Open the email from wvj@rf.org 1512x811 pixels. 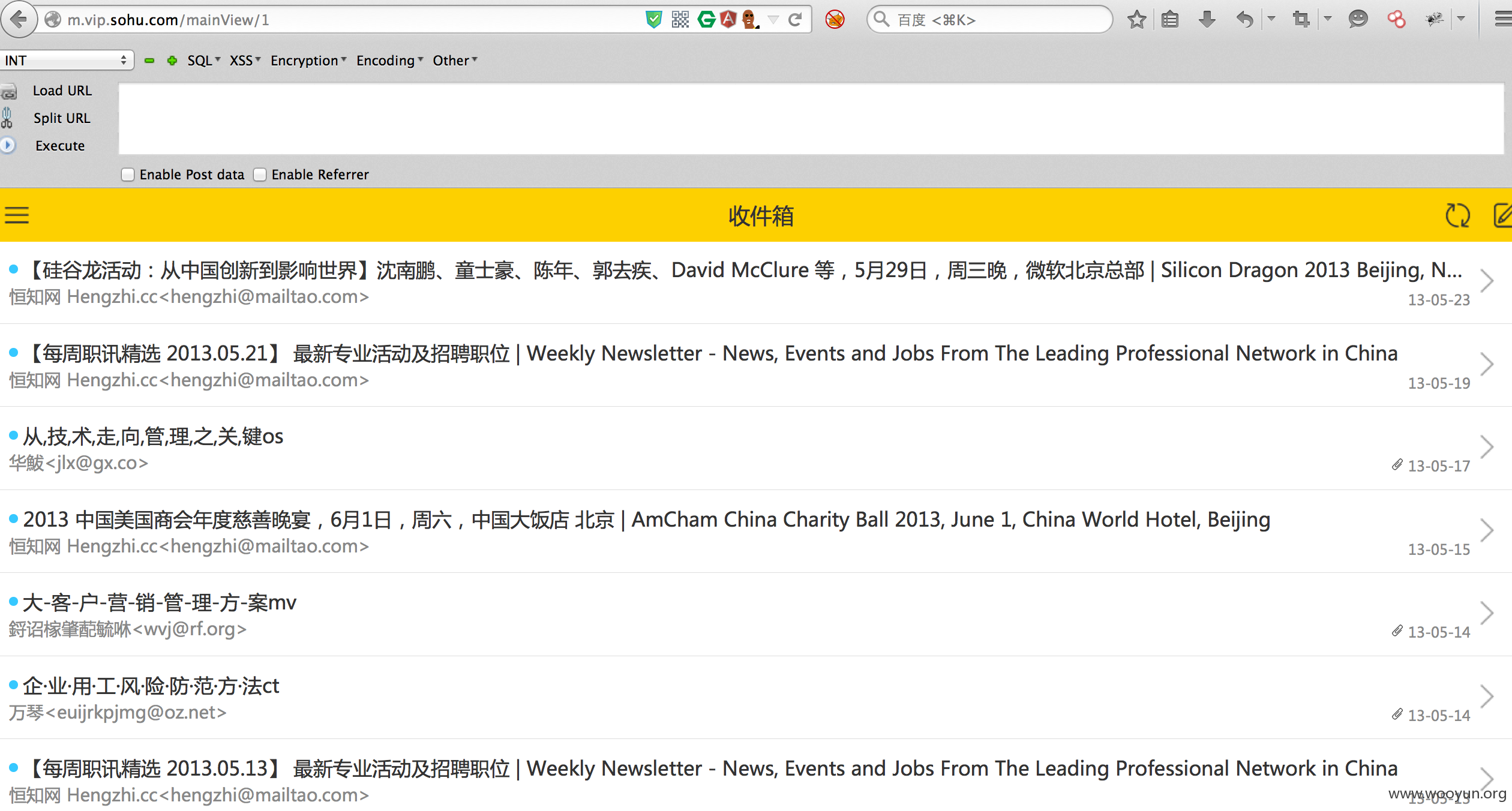pos(756,614)
